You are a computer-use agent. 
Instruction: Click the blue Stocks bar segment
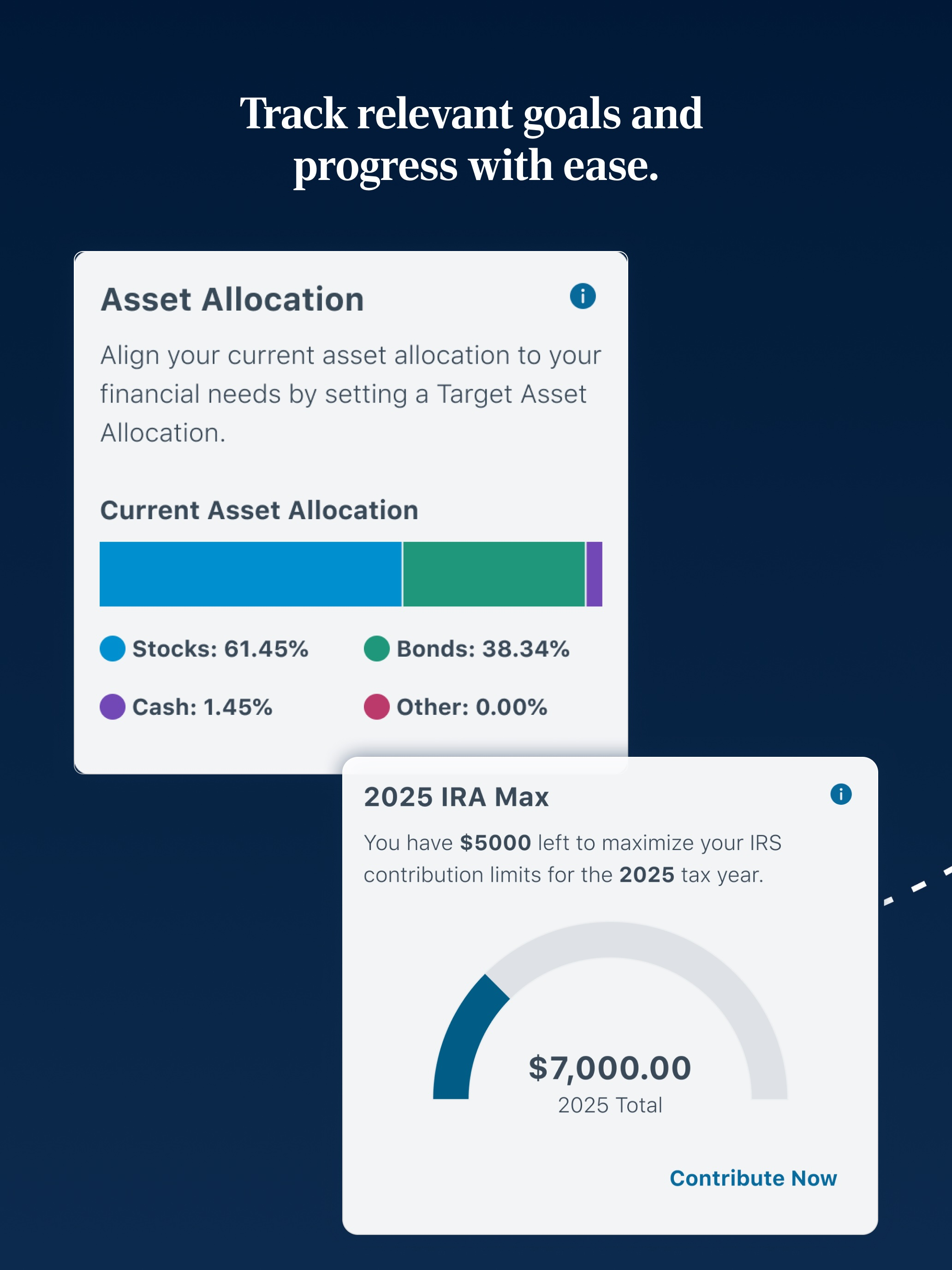point(250,574)
